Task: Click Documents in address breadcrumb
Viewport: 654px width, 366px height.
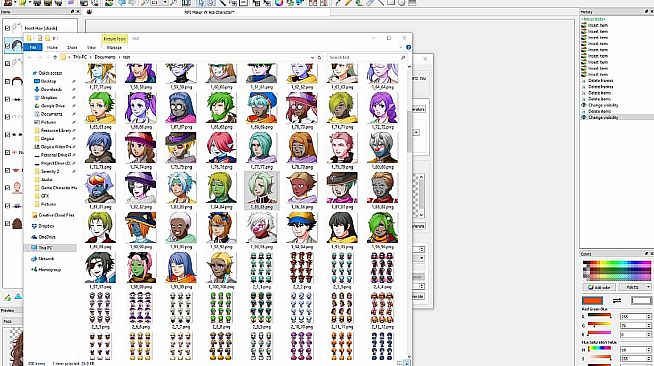Action: click(x=105, y=57)
